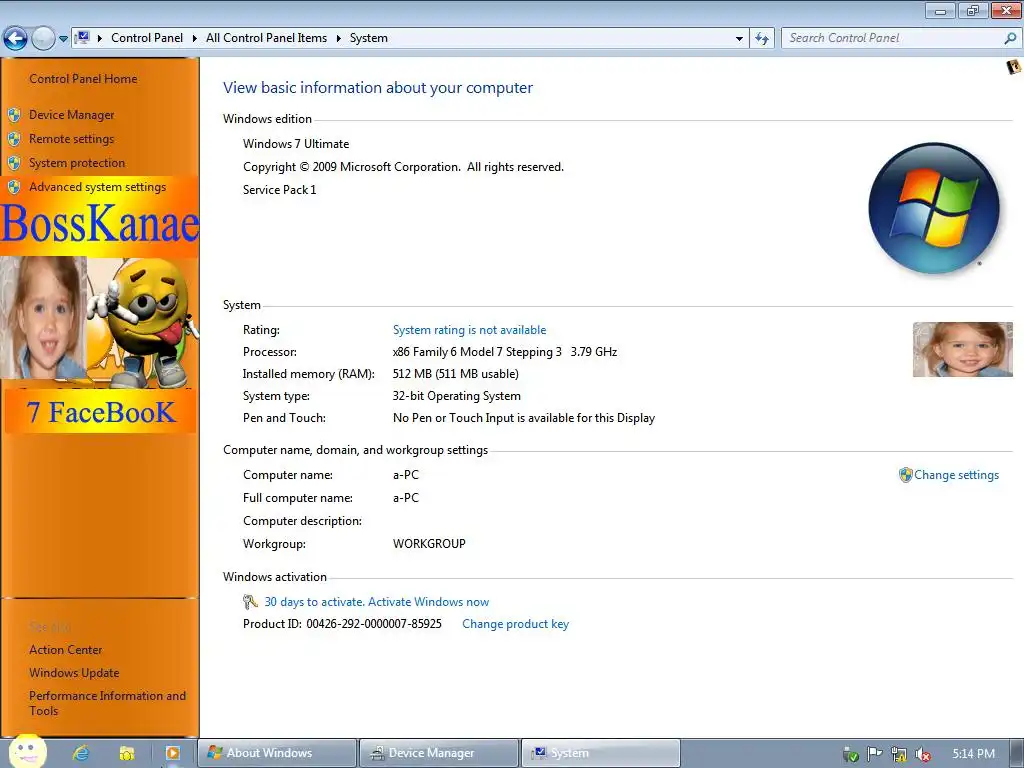This screenshot has height=768, width=1024.
Task: Click the Refresh button beside address bar
Action: tap(762, 39)
